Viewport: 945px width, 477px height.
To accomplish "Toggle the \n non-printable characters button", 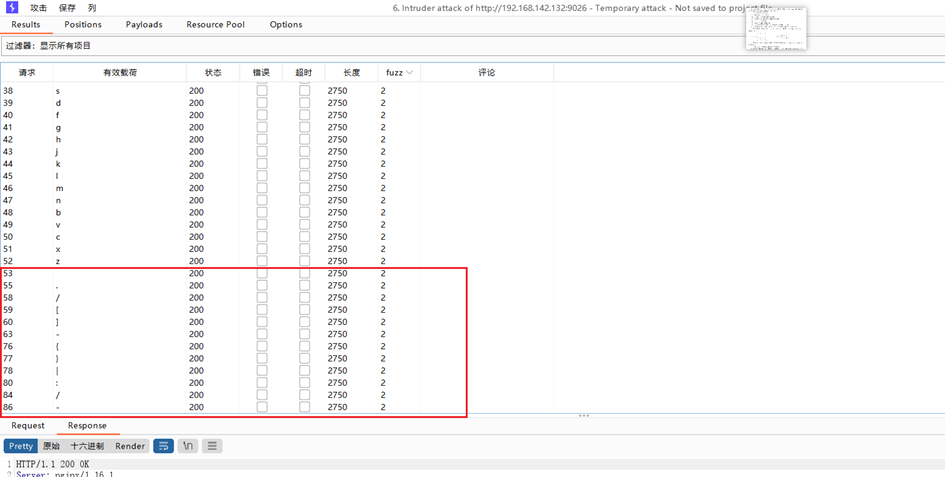I will click(188, 446).
